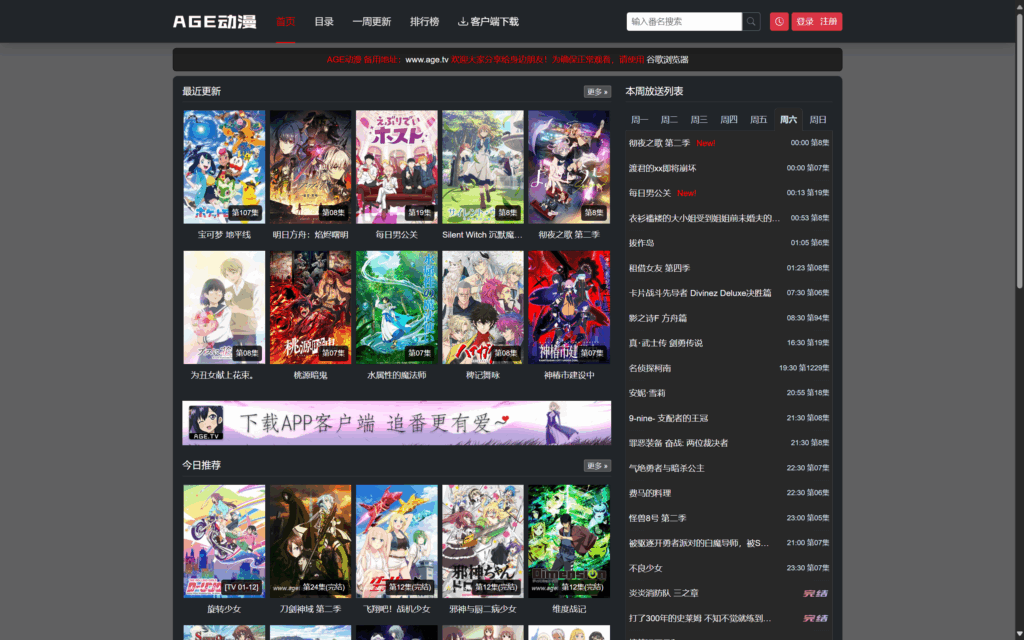Click the 神椿市建设中 title text
Image resolution: width=1024 pixels, height=640 pixels.
point(569,376)
